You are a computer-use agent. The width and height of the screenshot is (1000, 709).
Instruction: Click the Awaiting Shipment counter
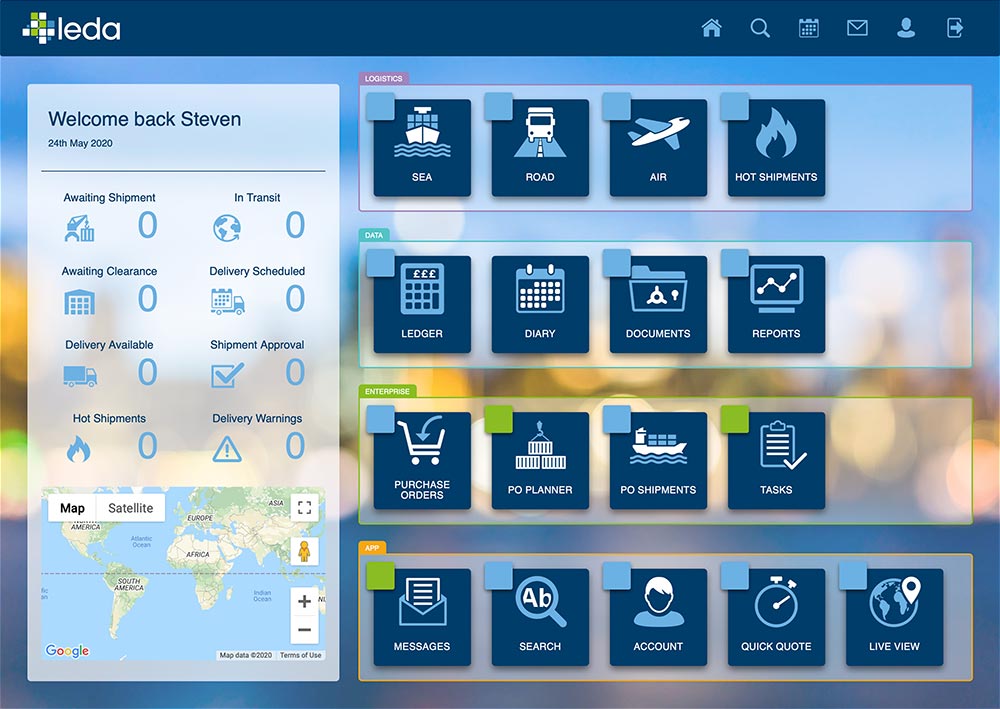(x=147, y=226)
